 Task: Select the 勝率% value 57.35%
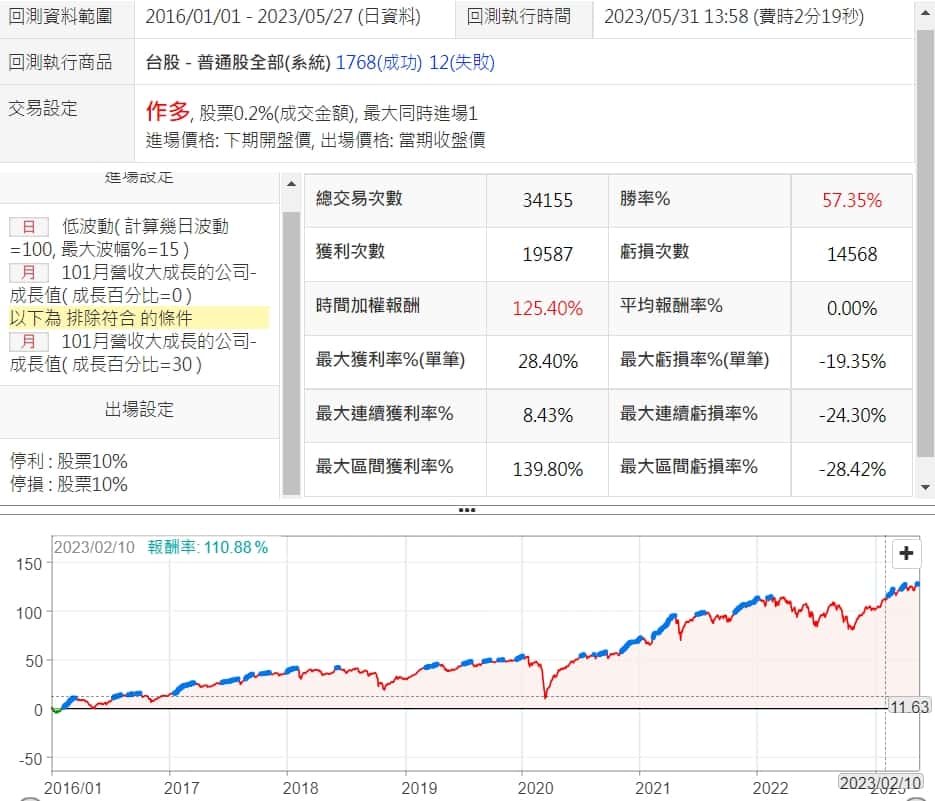click(851, 200)
